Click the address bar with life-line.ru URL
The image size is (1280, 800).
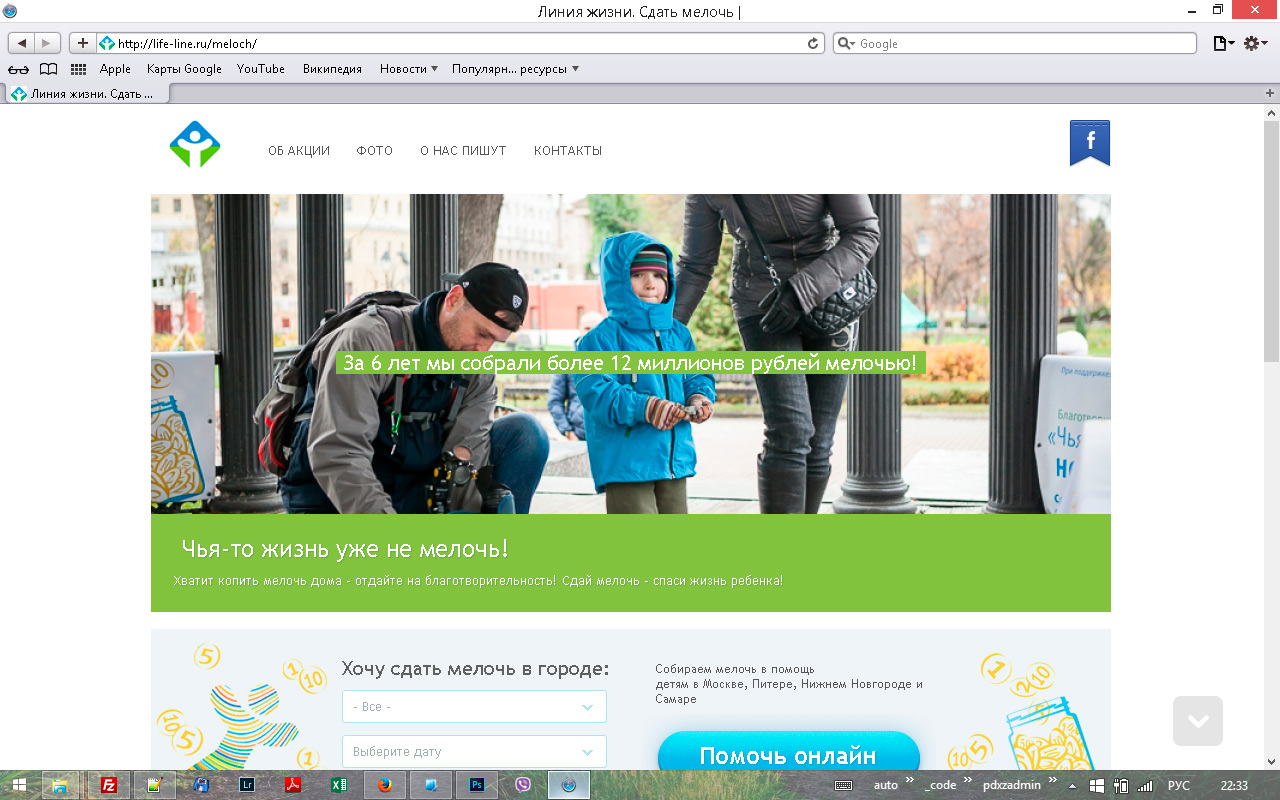pos(461,43)
